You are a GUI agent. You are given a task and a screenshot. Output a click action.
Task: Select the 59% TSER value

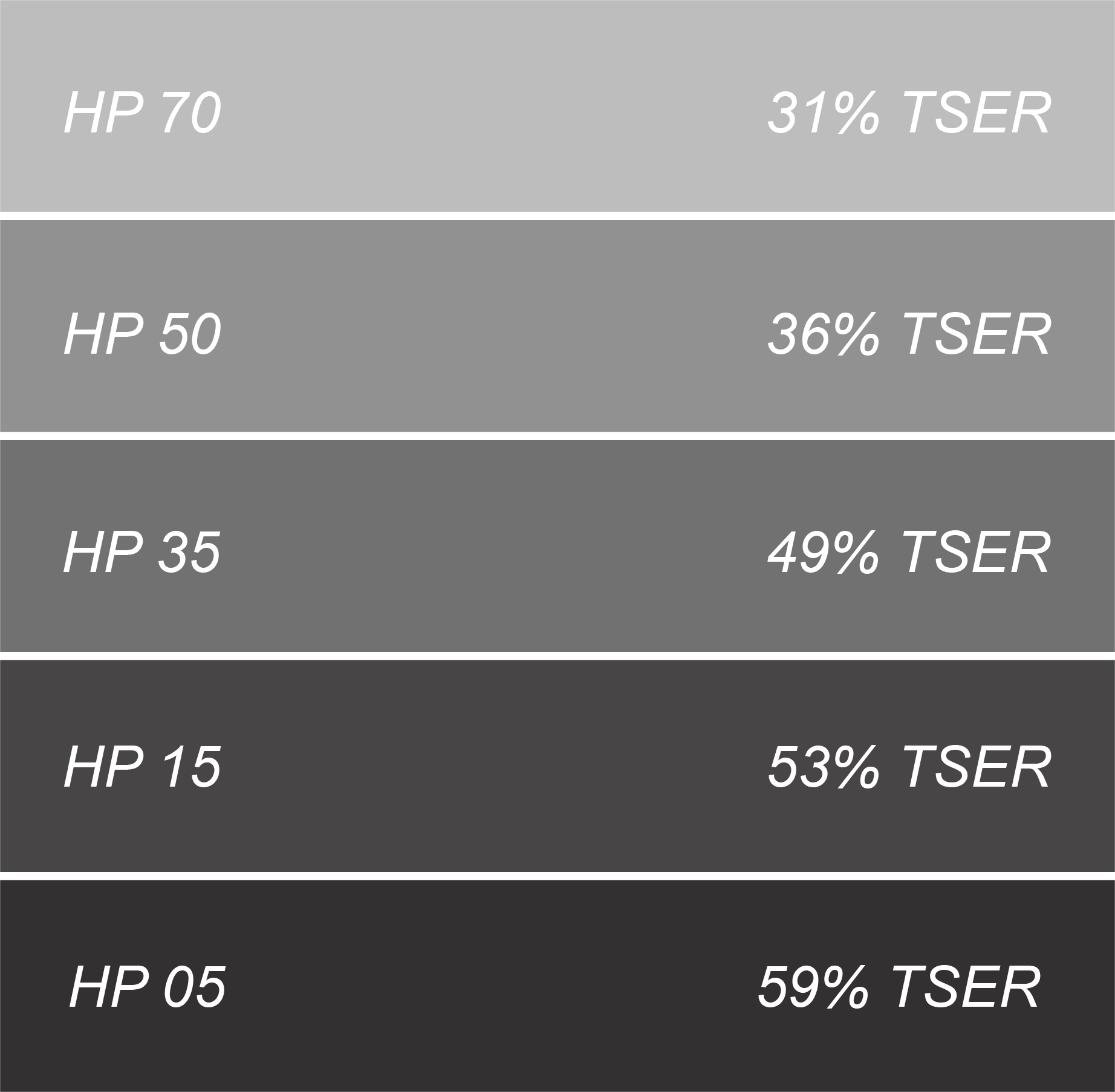899,987
